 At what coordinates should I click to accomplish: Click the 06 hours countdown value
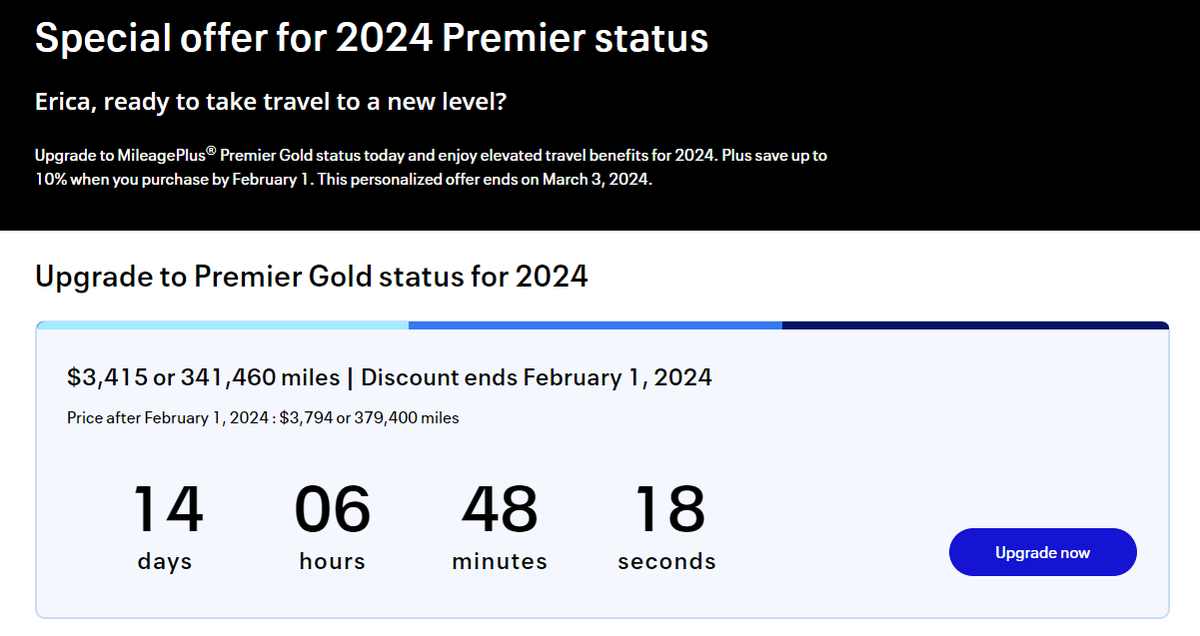332,510
